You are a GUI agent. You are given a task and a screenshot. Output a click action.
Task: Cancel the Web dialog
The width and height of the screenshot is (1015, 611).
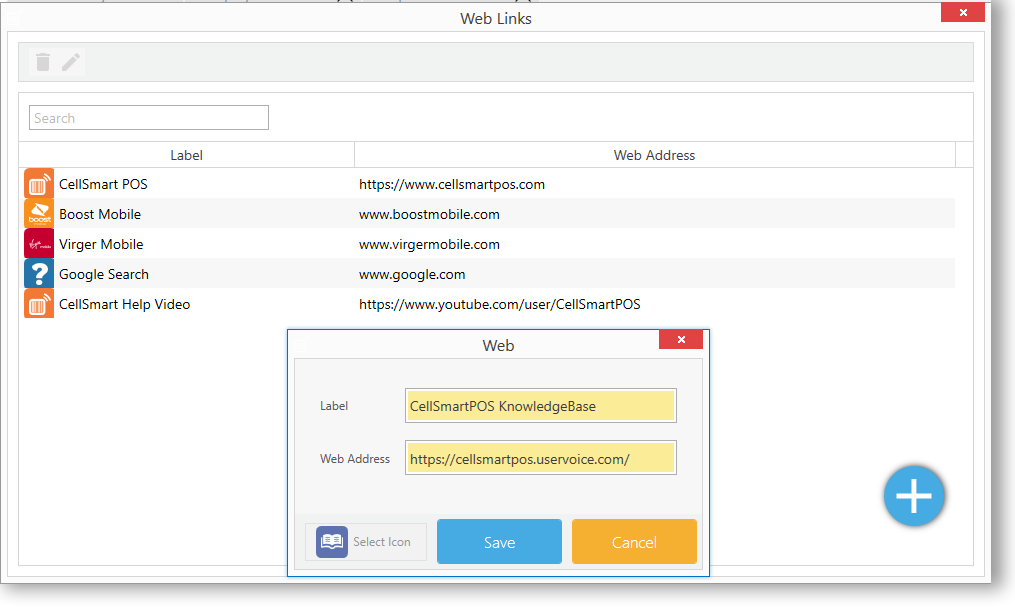click(634, 542)
